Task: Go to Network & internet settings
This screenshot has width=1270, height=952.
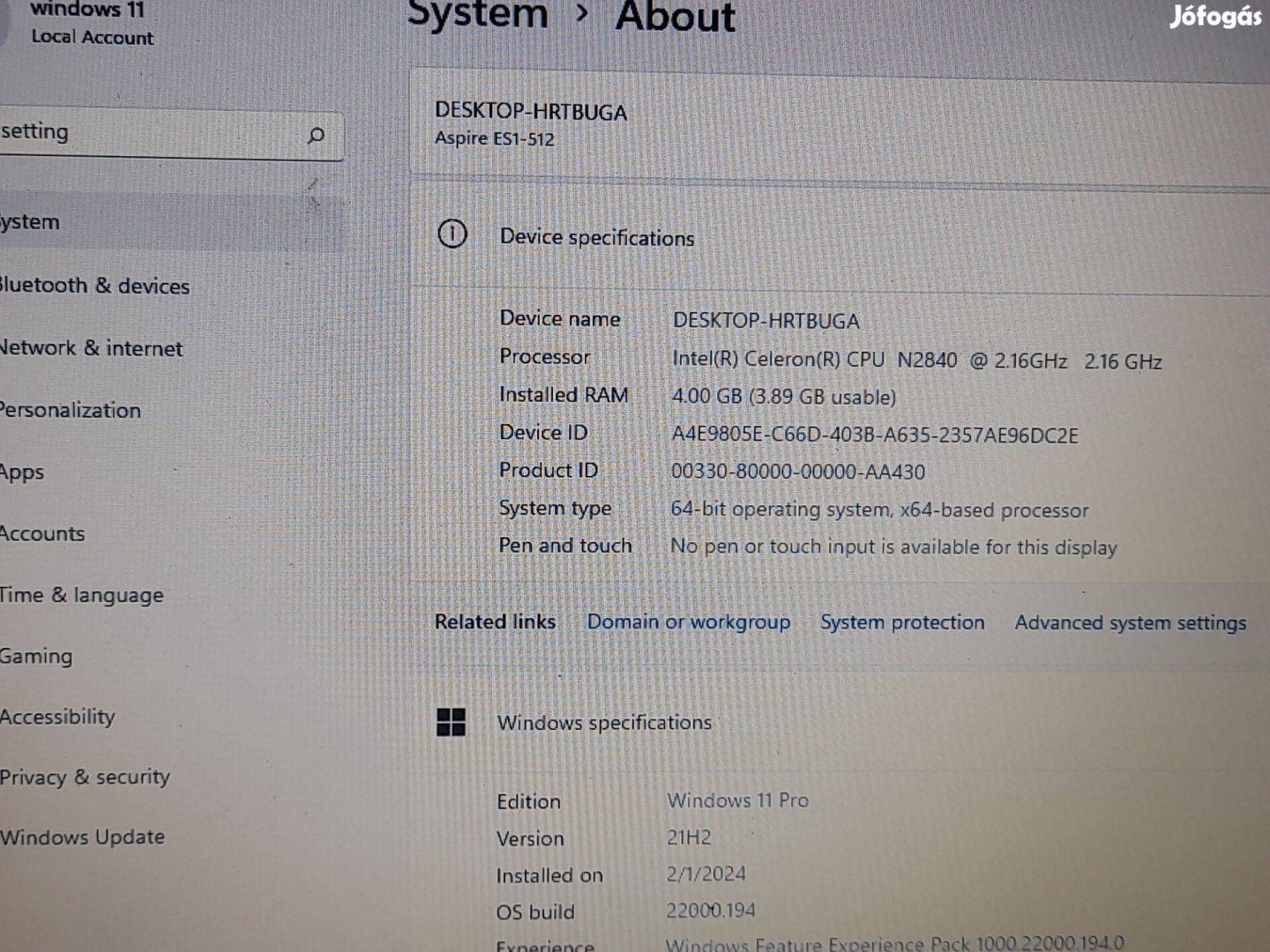Action: (x=91, y=348)
